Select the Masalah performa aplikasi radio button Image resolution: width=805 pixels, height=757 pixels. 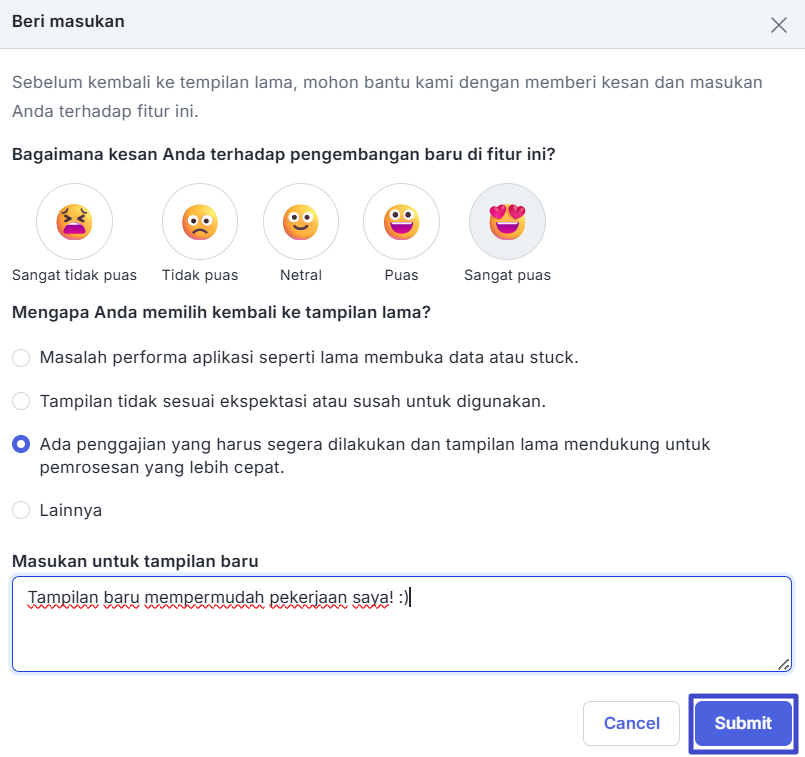[x=21, y=358]
